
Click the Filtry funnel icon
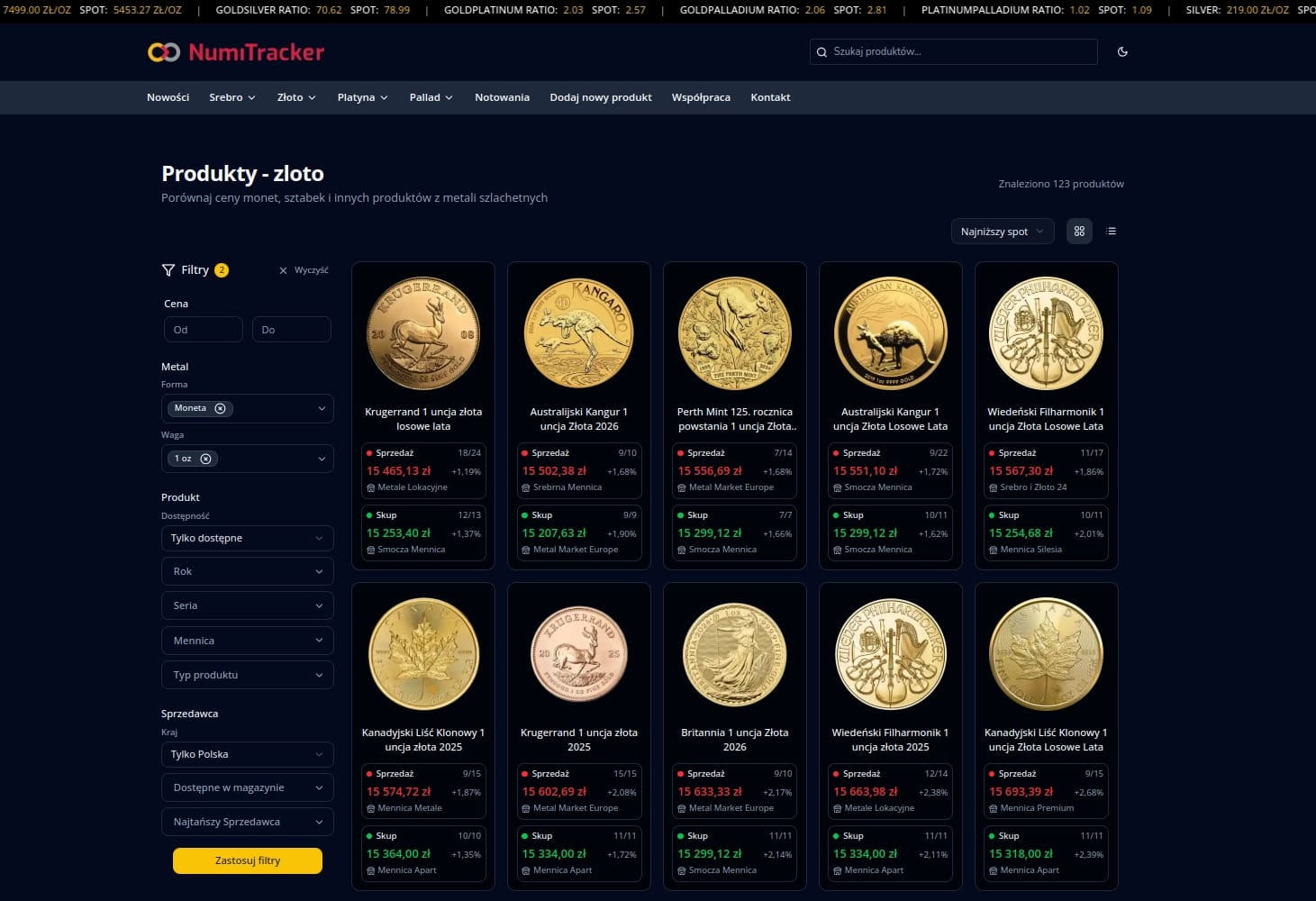(x=168, y=270)
